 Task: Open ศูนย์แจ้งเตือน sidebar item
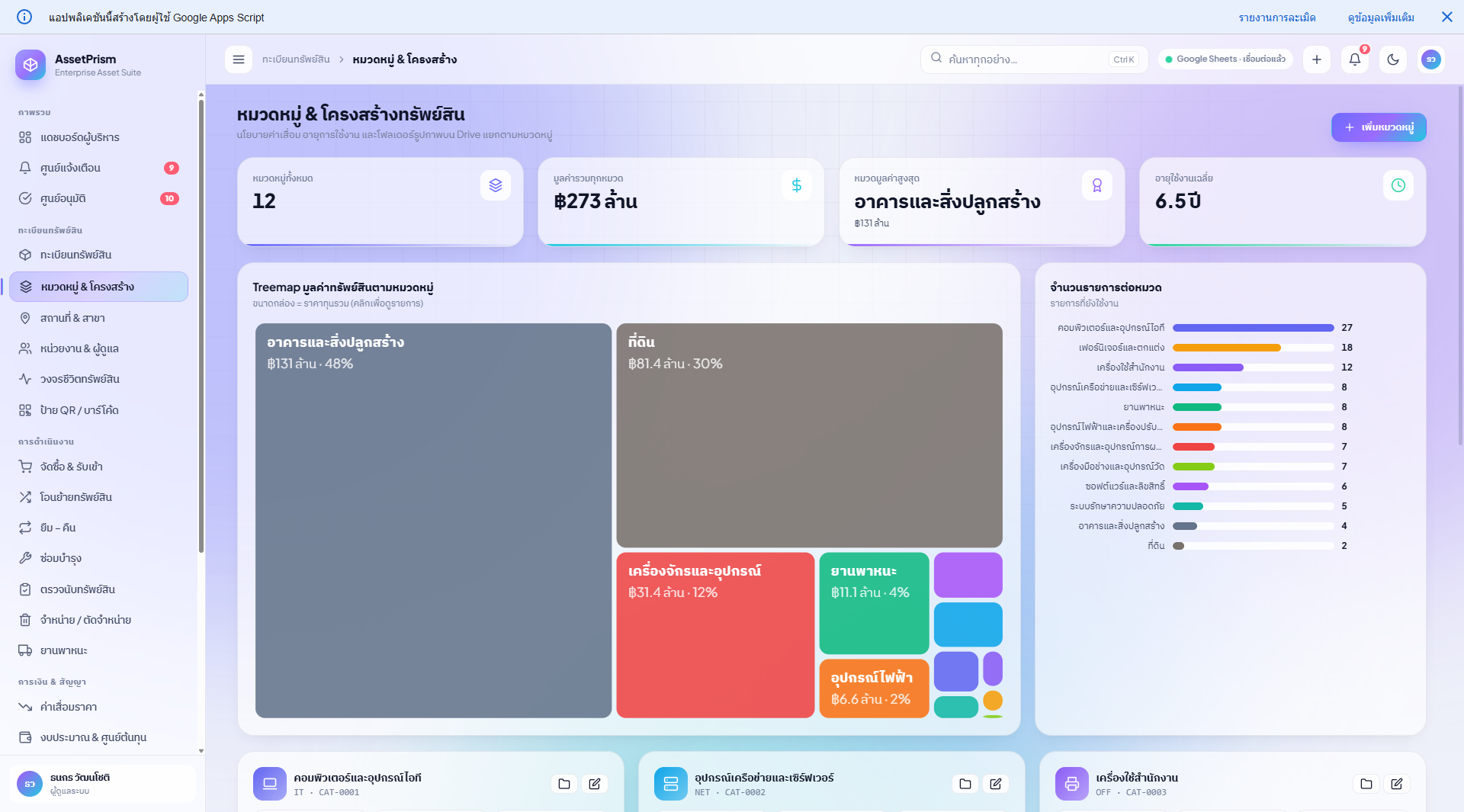coord(98,168)
